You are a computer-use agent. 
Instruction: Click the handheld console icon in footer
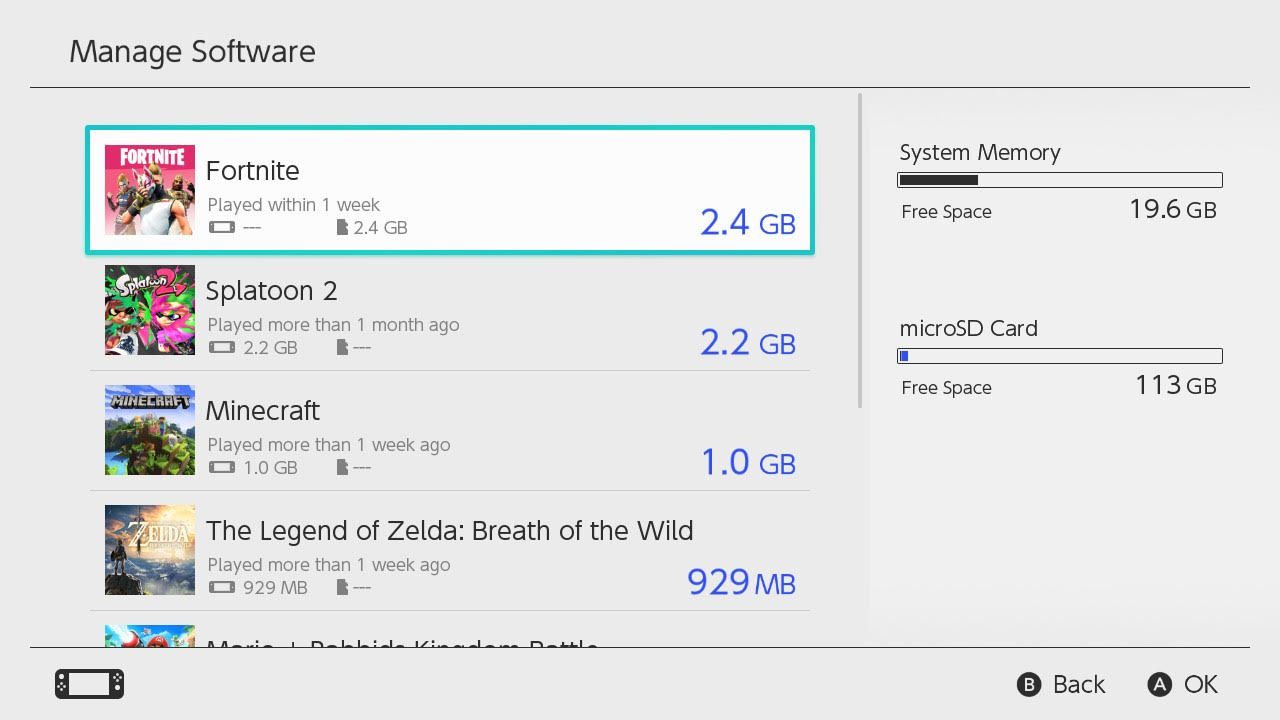(x=89, y=684)
